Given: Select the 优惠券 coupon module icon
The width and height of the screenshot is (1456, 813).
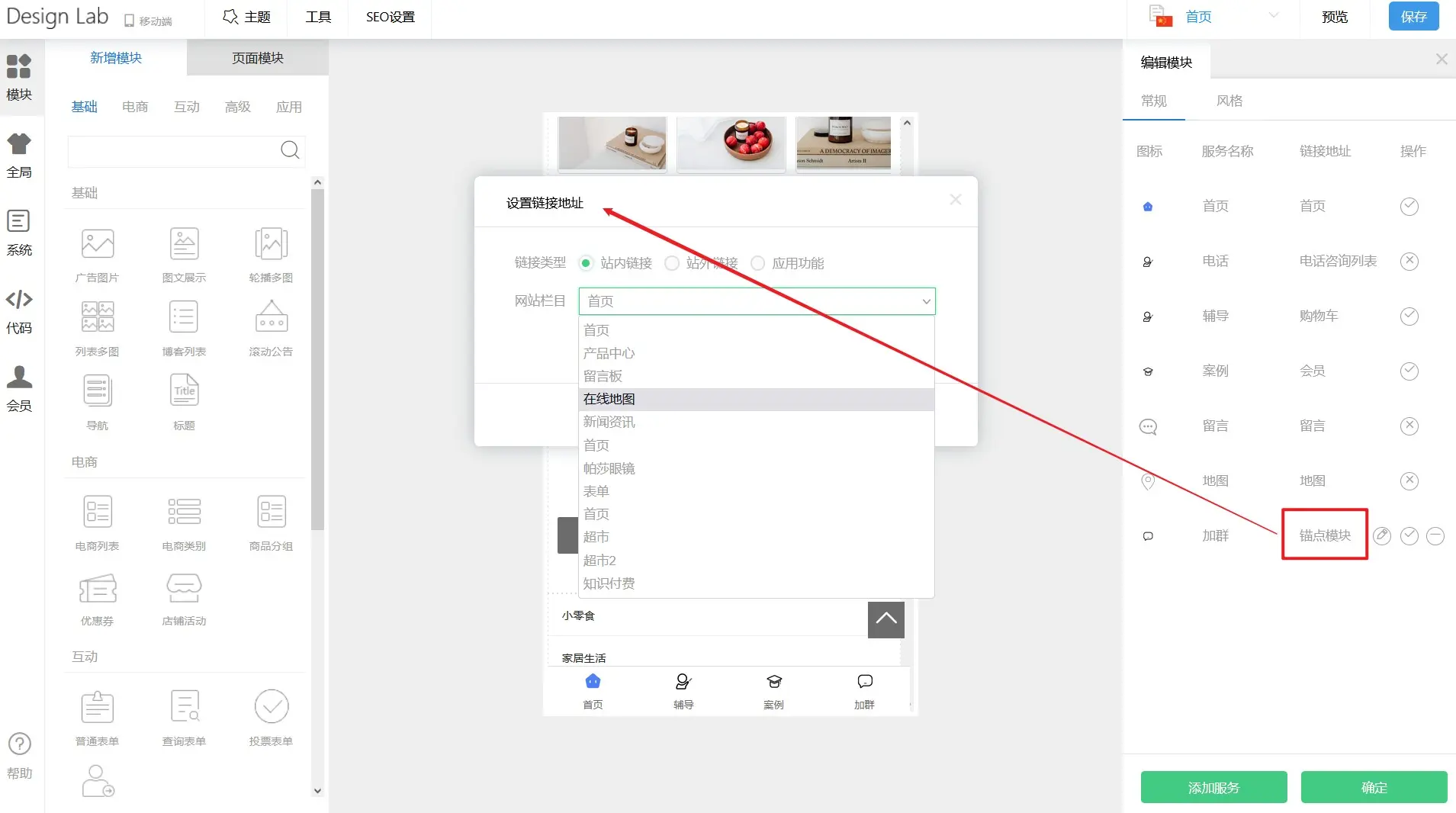Looking at the screenshot, I should pos(97,590).
